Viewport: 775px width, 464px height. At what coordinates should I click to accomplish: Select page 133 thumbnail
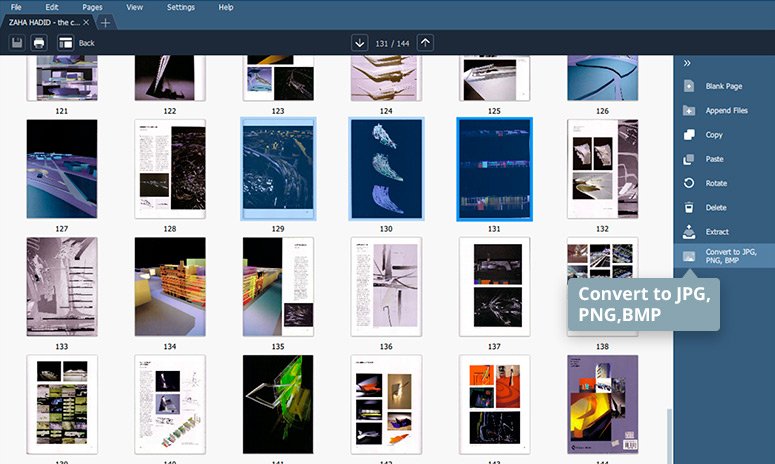(62, 287)
